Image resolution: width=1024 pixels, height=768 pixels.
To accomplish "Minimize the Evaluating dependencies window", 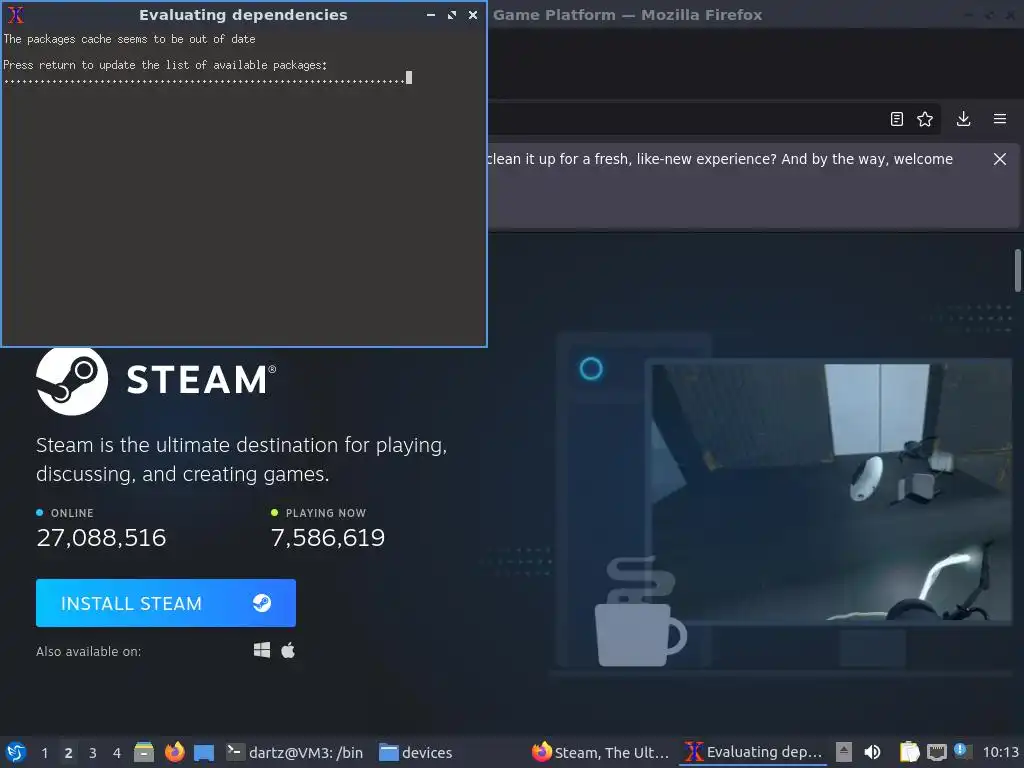I will [x=431, y=15].
